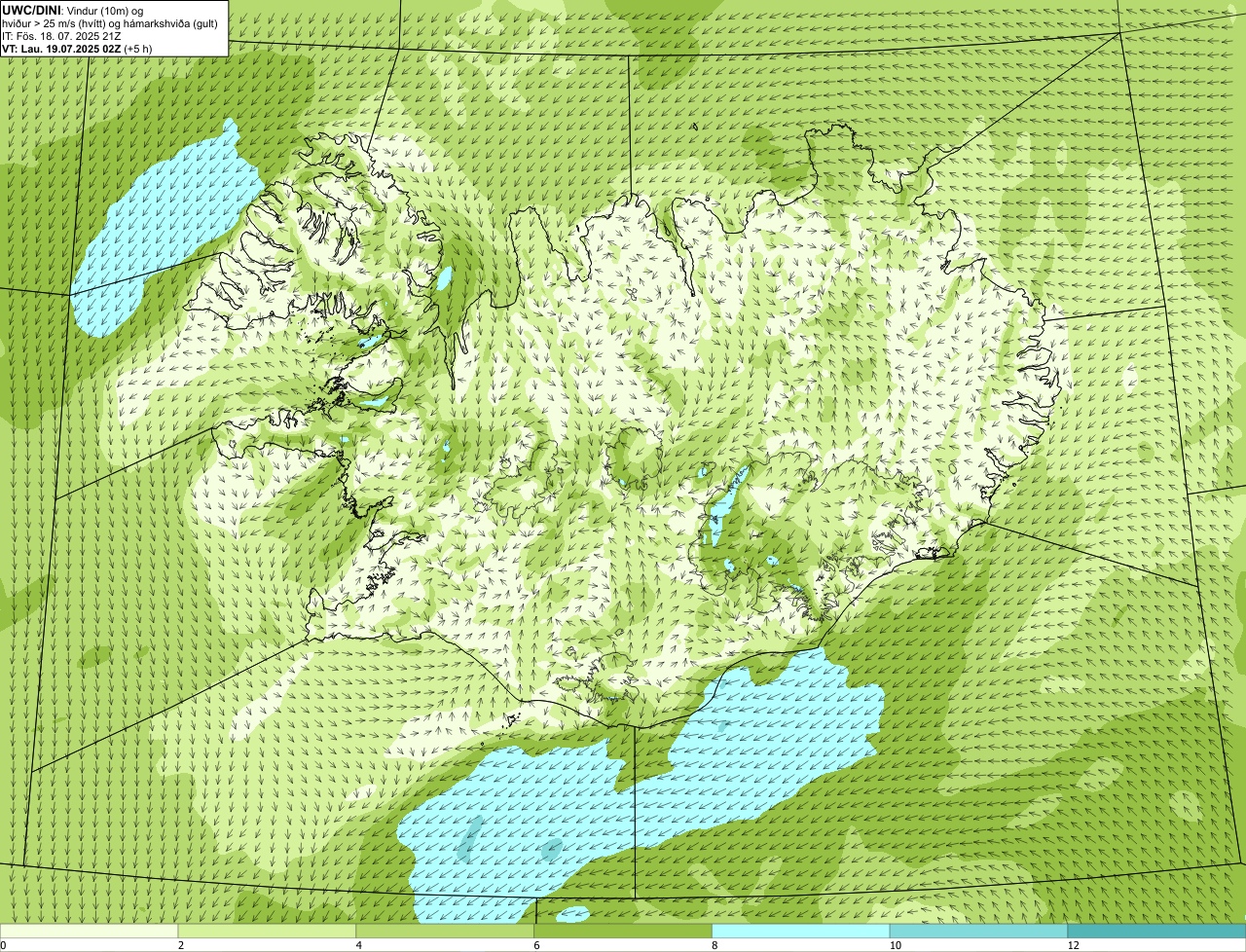Viewport: 1246px width, 952px height.
Task: Click the colorbar tick label '6'
Action: 537,945
